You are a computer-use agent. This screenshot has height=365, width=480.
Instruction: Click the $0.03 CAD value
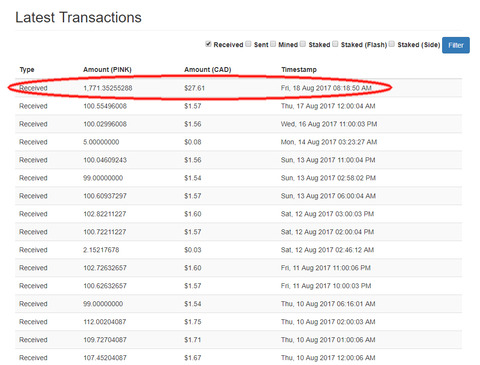coord(193,250)
